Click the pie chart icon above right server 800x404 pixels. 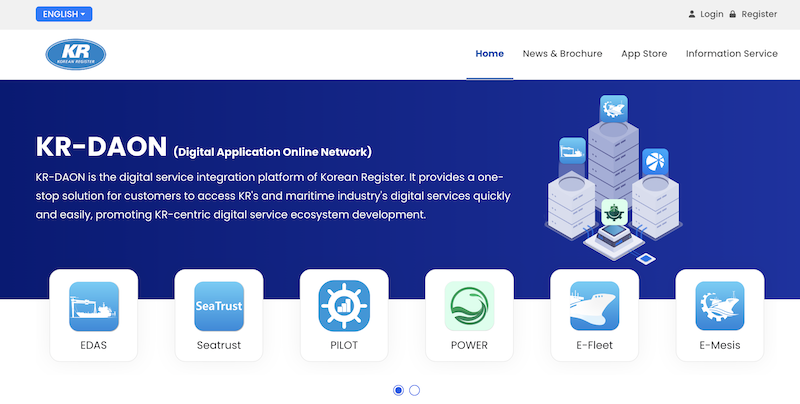[x=655, y=162]
